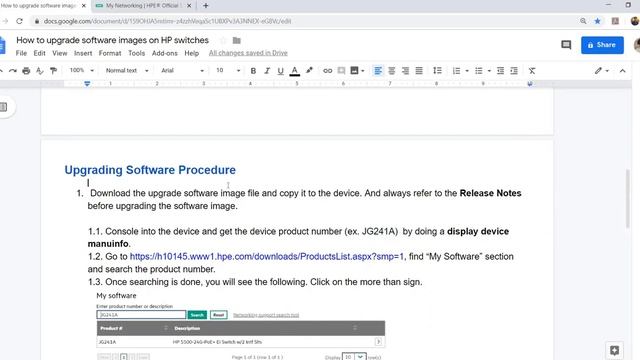Align text left
Viewport: 640px width, 360px height.
378,71
